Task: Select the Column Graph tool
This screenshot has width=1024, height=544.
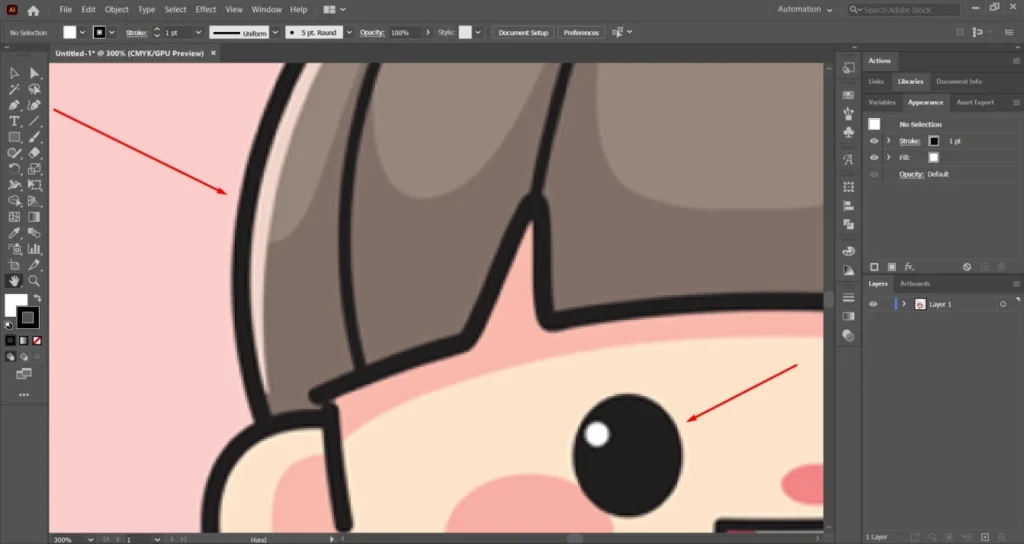Action: point(34,249)
